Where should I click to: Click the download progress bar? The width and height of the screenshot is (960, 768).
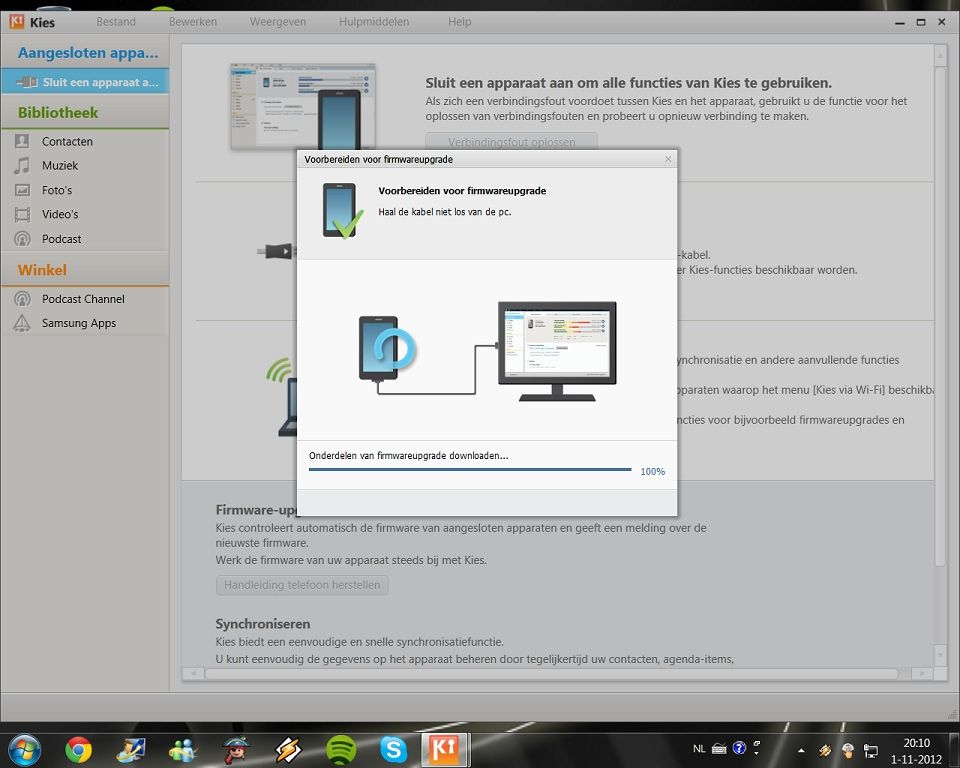pyautogui.click(x=470, y=470)
